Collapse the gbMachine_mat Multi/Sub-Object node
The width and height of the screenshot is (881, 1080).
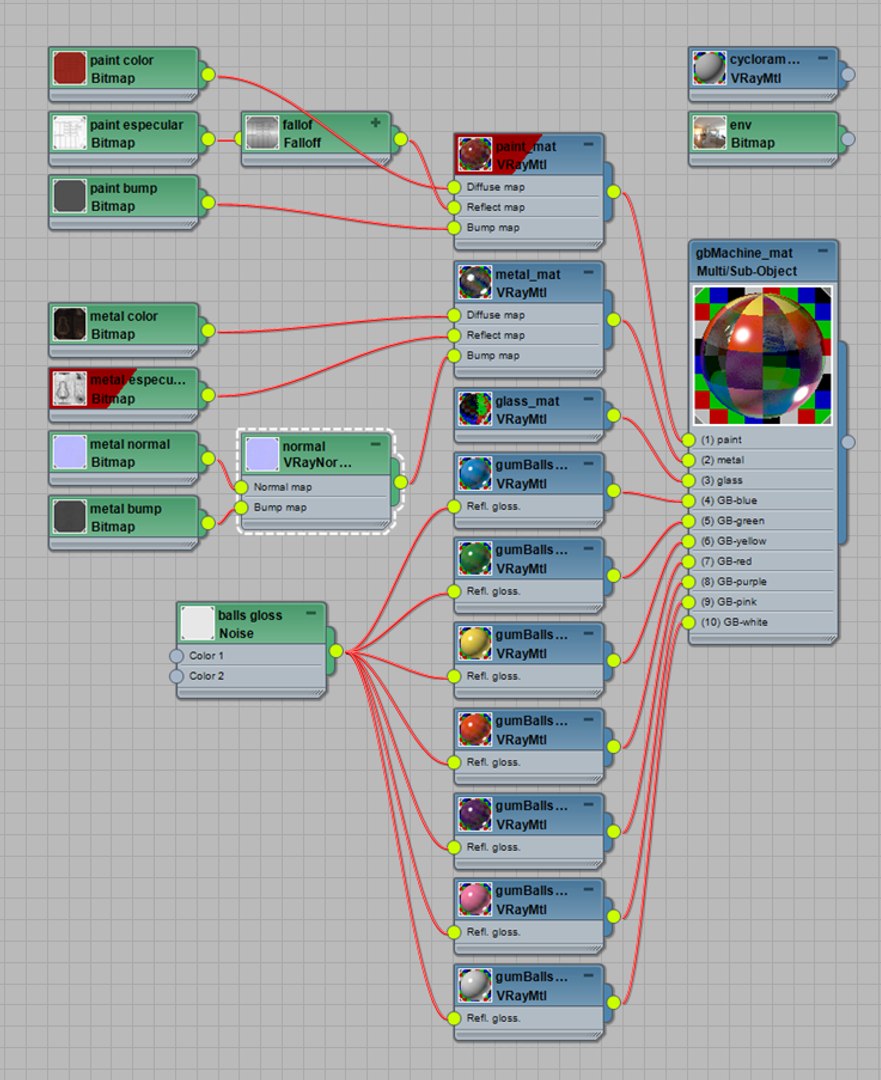point(822,251)
